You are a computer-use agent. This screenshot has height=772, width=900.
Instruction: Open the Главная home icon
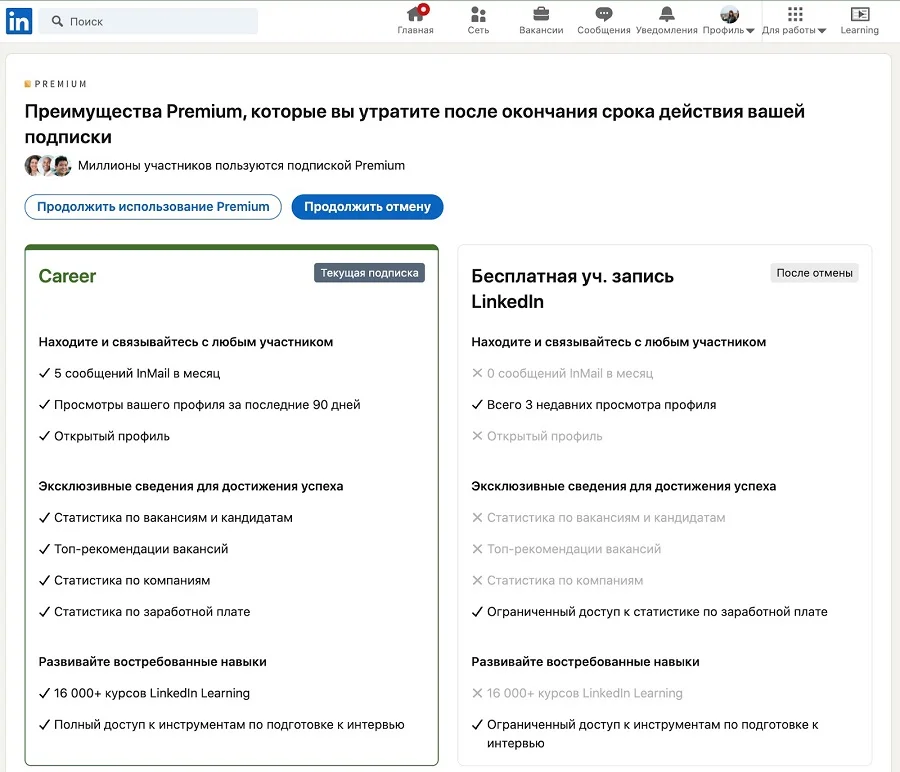coord(415,14)
